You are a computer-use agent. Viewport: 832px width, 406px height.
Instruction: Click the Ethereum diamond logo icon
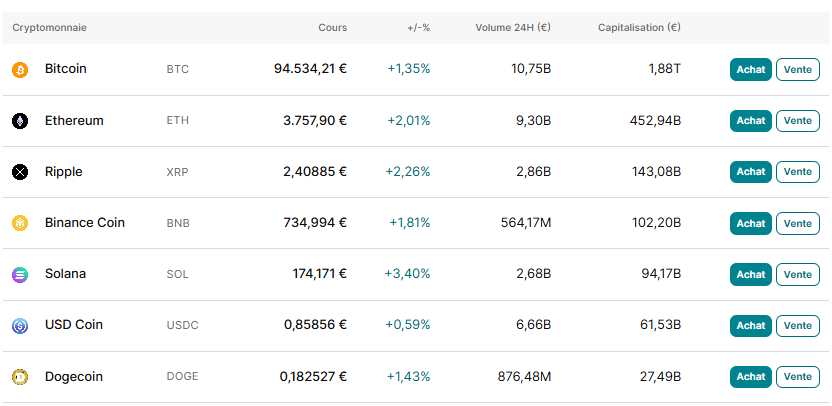click(20, 121)
